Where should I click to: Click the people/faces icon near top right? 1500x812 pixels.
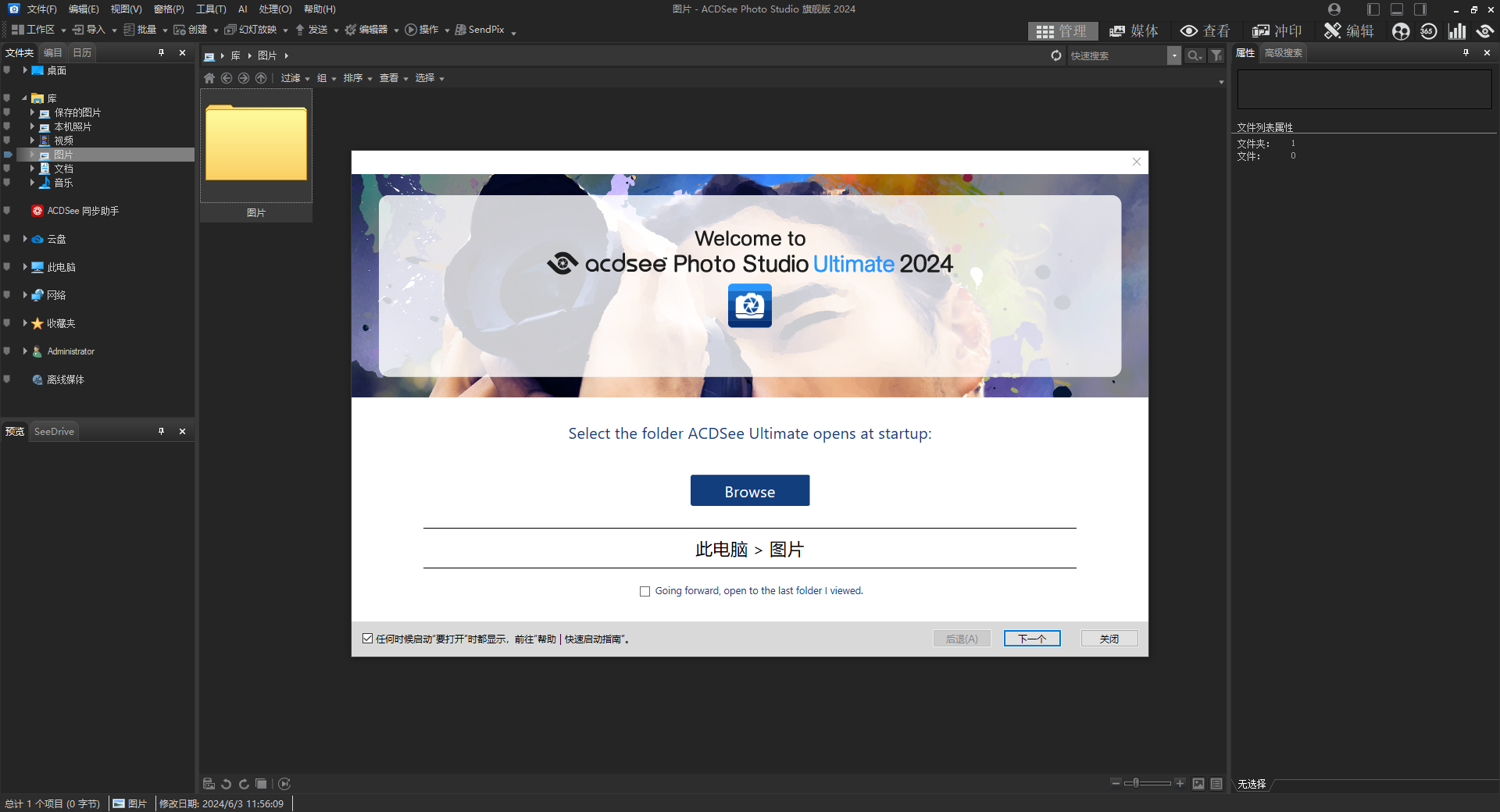click(1401, 31)
